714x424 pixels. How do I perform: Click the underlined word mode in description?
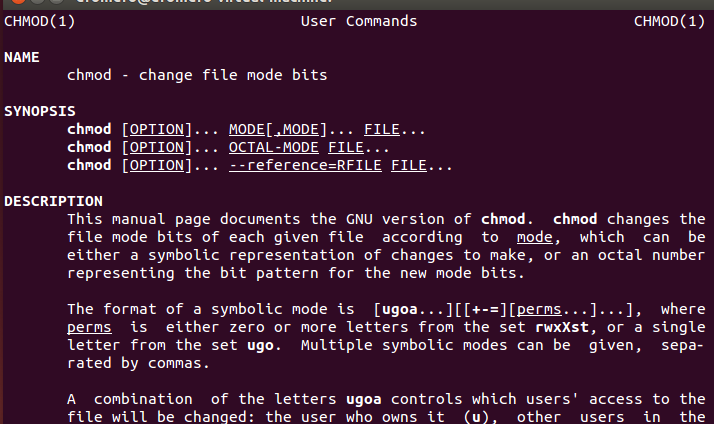coord(535,237)
